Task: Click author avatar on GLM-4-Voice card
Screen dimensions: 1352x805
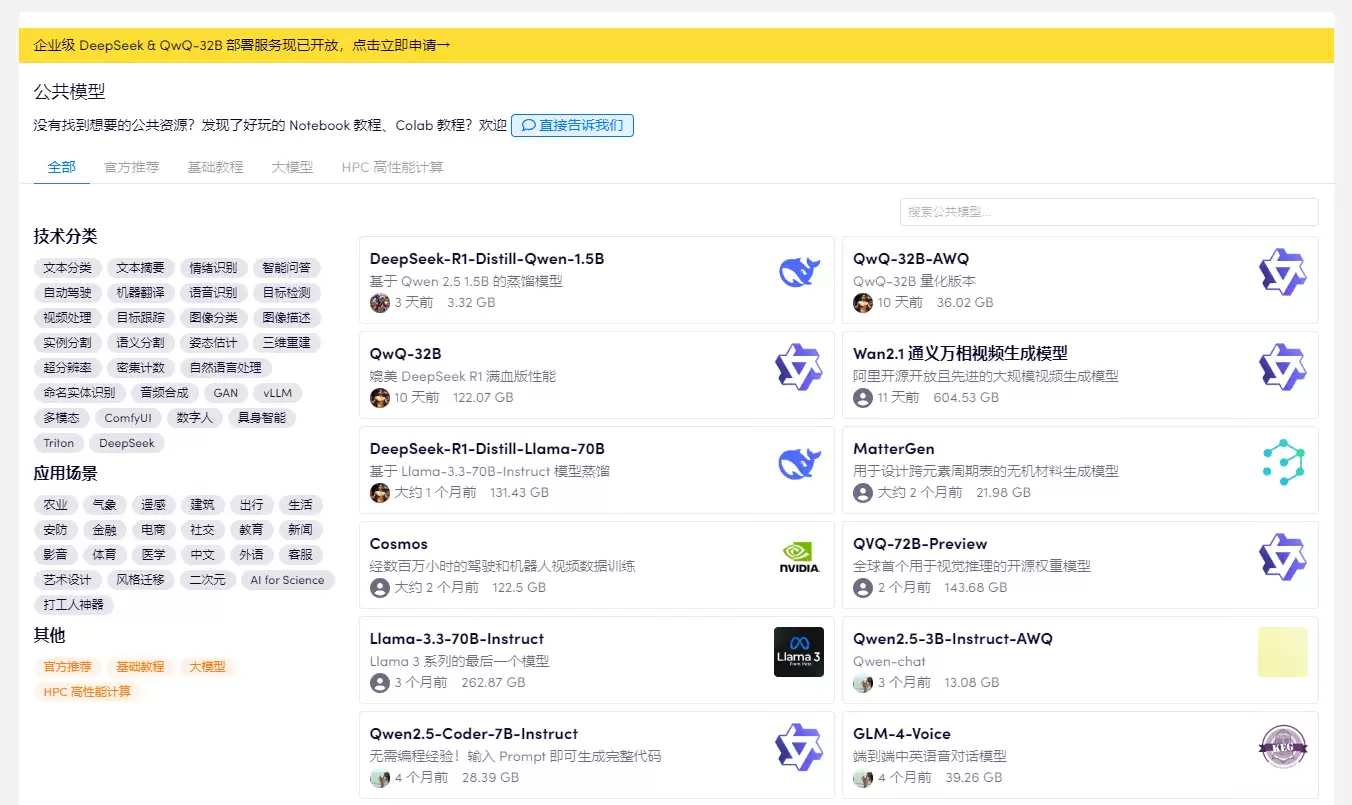Action: [863, 778]
